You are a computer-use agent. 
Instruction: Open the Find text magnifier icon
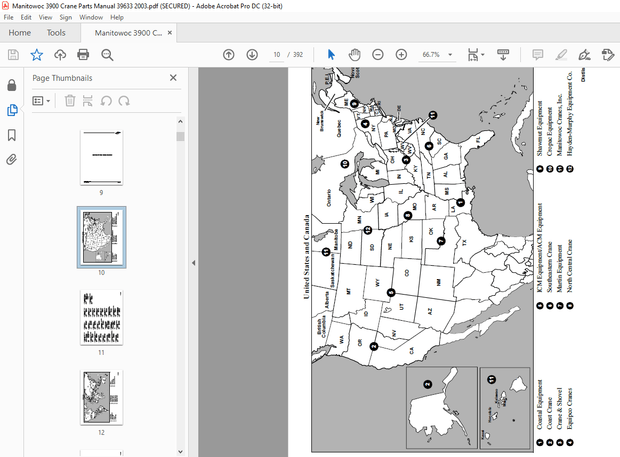tap(107, 55)
